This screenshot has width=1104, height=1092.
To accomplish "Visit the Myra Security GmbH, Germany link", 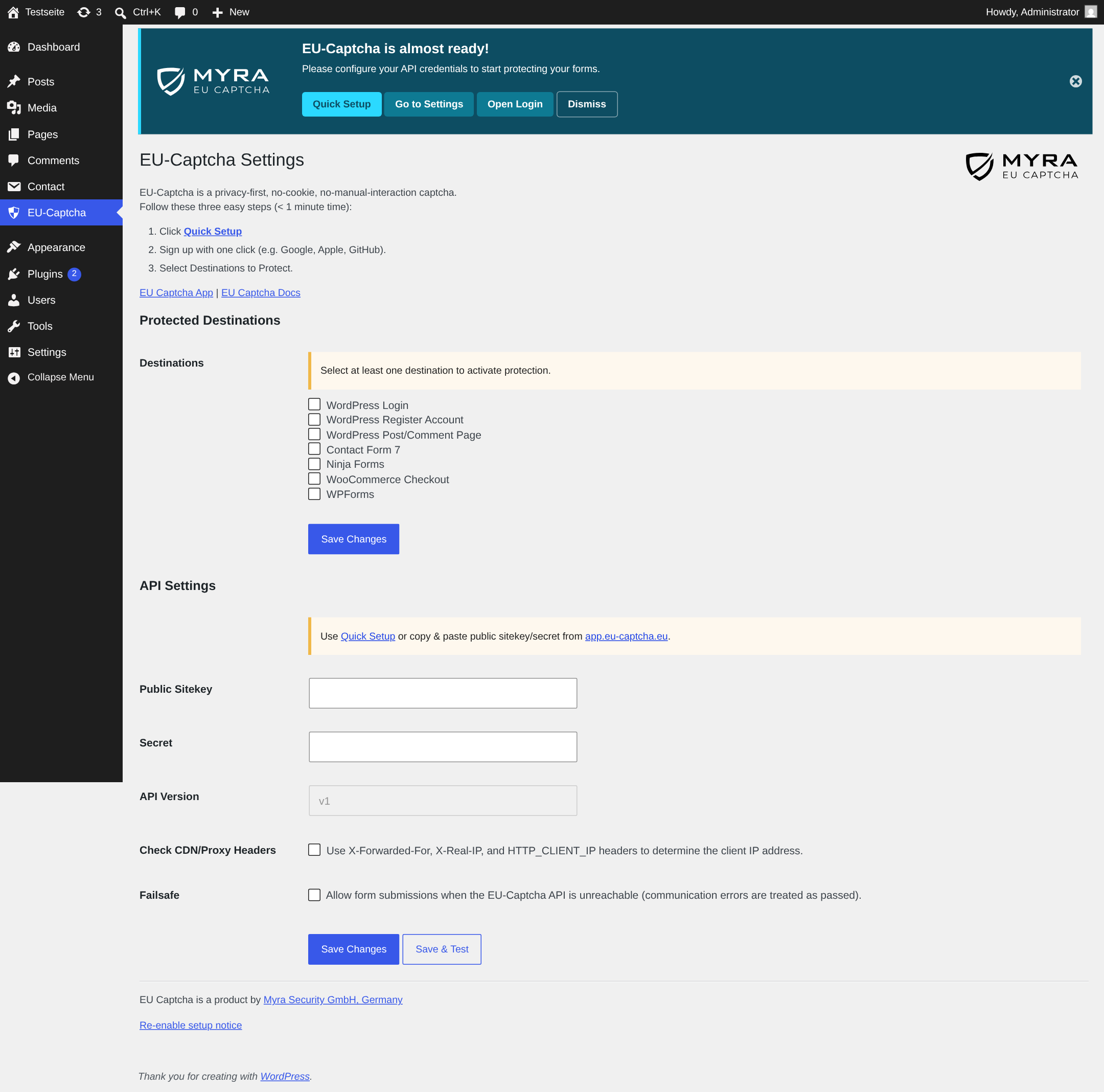I will tap(333, 999).
